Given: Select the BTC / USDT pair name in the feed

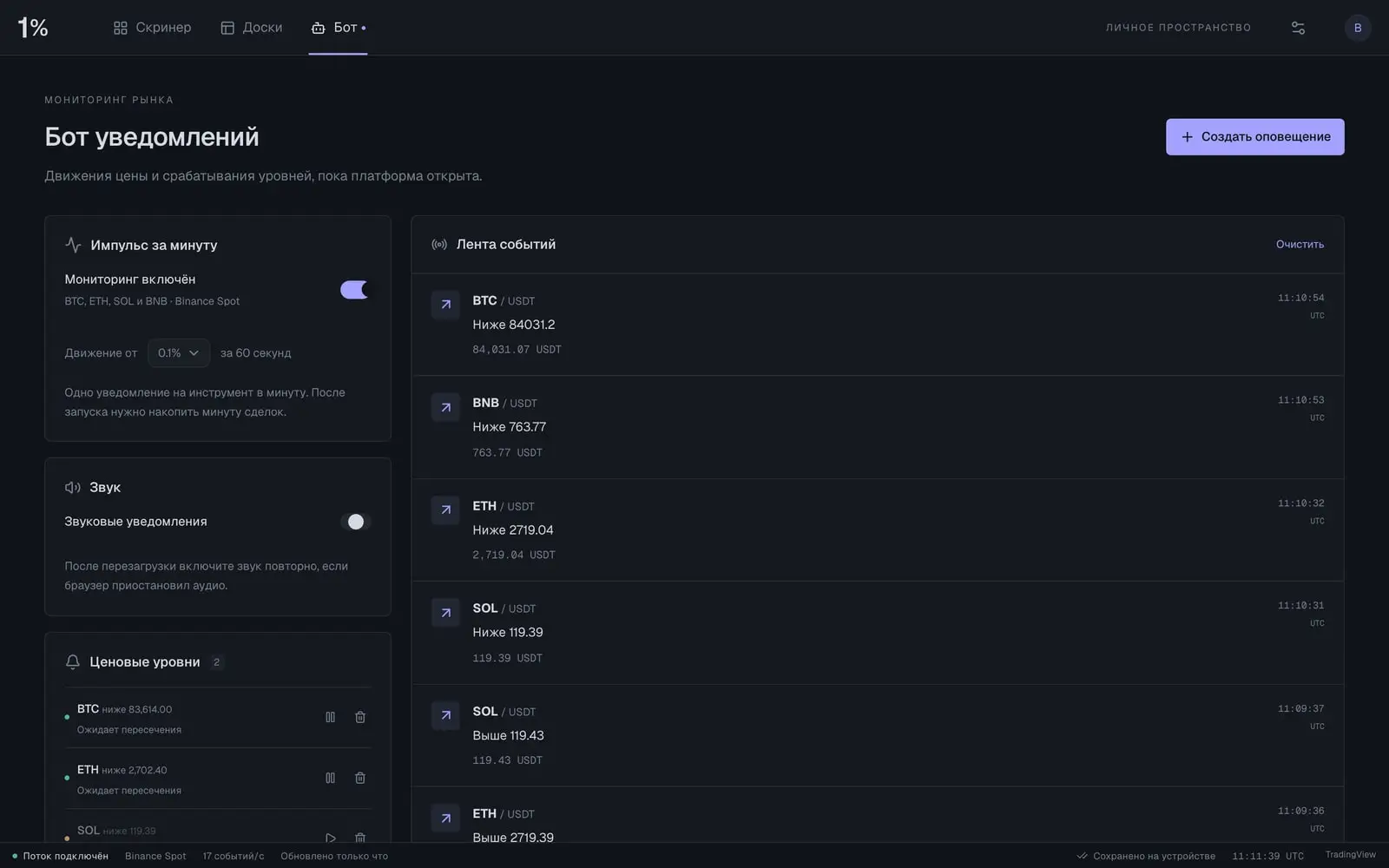Looking at the screenshot, I should click(504, 300).
